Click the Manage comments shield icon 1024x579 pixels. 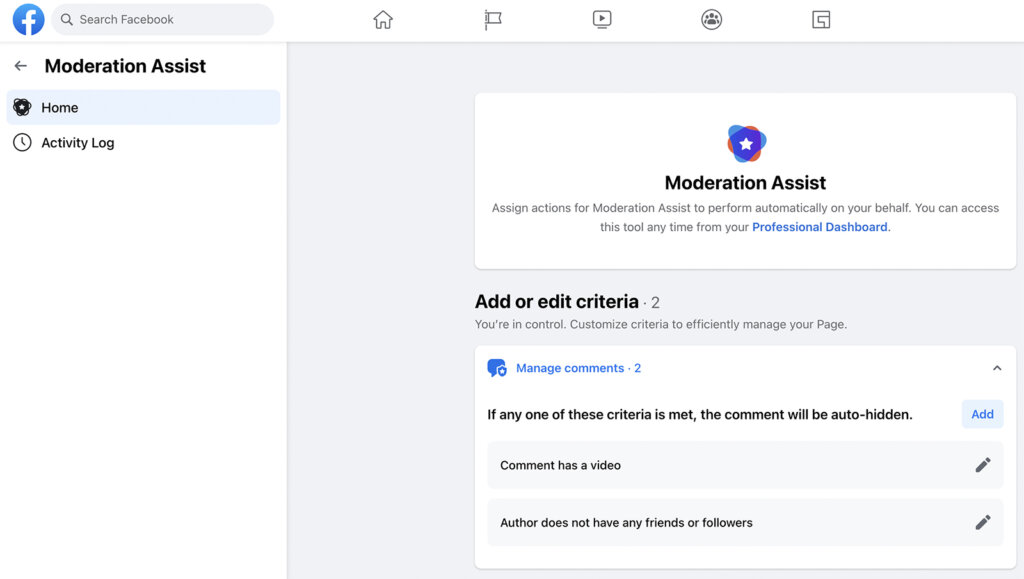497,368
